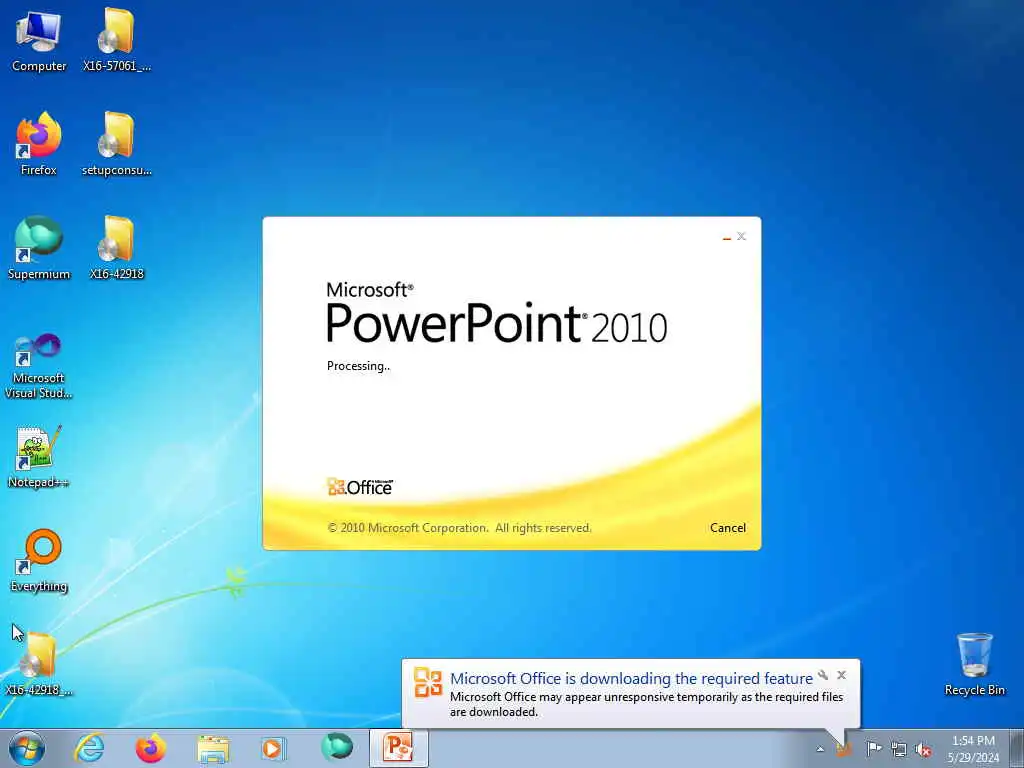Open the network status tray icon
Screen dimensions: 1024x768
click(899, 749)
